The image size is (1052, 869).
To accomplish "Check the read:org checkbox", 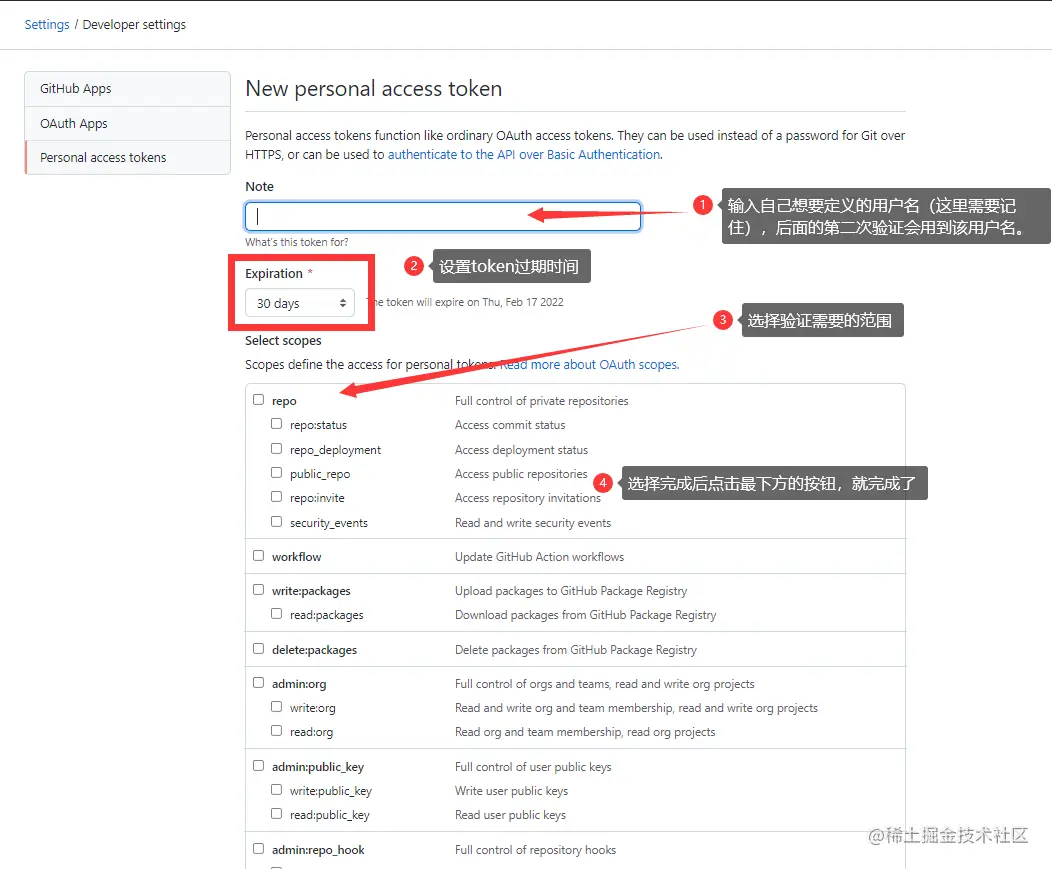I will pos(276,731).
